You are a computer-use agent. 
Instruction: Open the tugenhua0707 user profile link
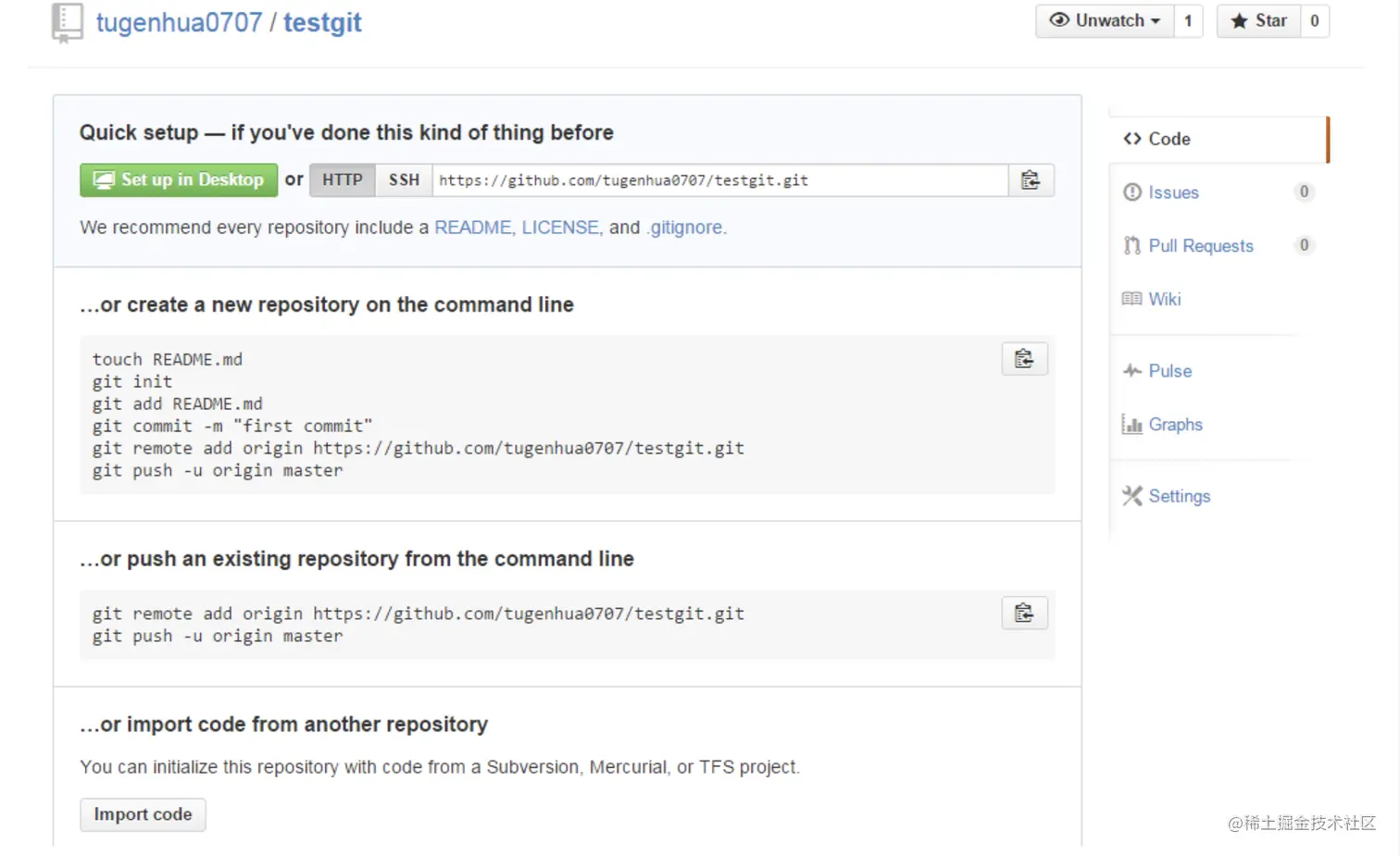[179, 22]
